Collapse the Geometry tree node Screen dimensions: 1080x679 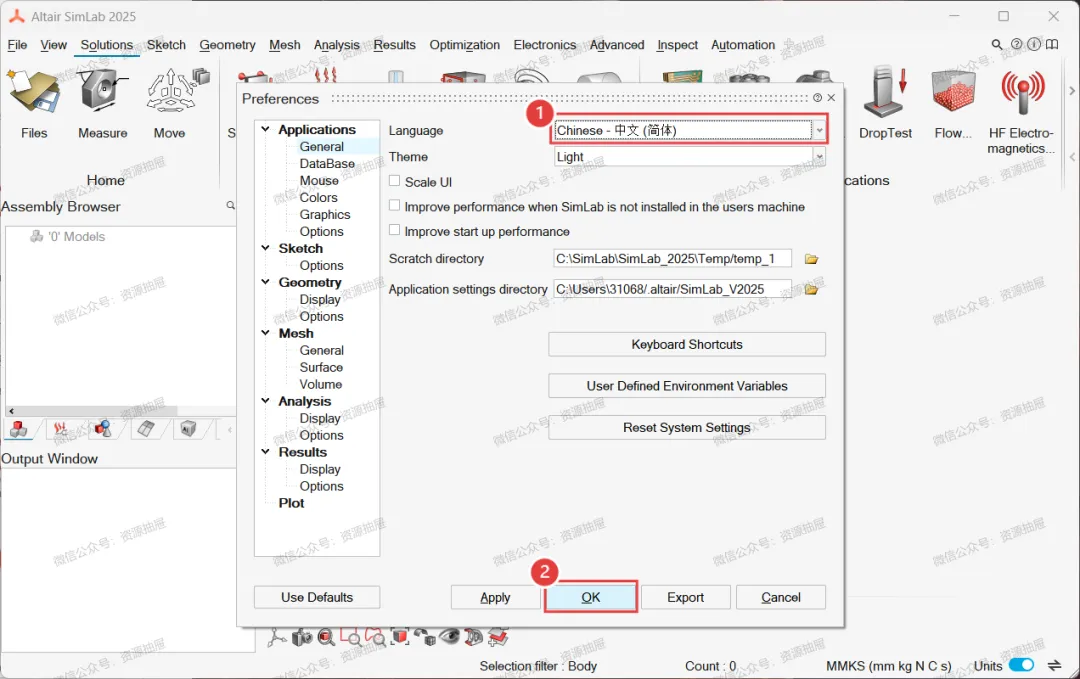pyautogui.click(x=265, y=282)
